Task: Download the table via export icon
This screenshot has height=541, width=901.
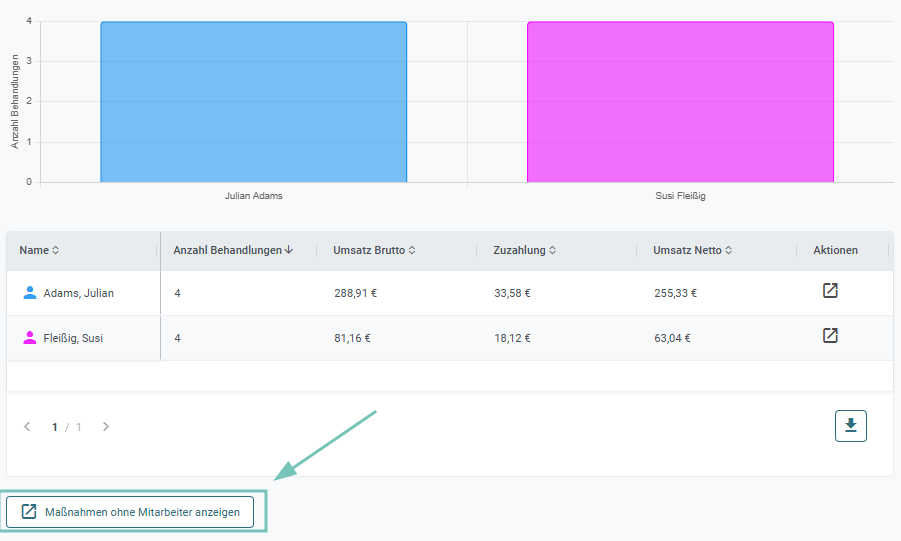Action: click(850, 425)
